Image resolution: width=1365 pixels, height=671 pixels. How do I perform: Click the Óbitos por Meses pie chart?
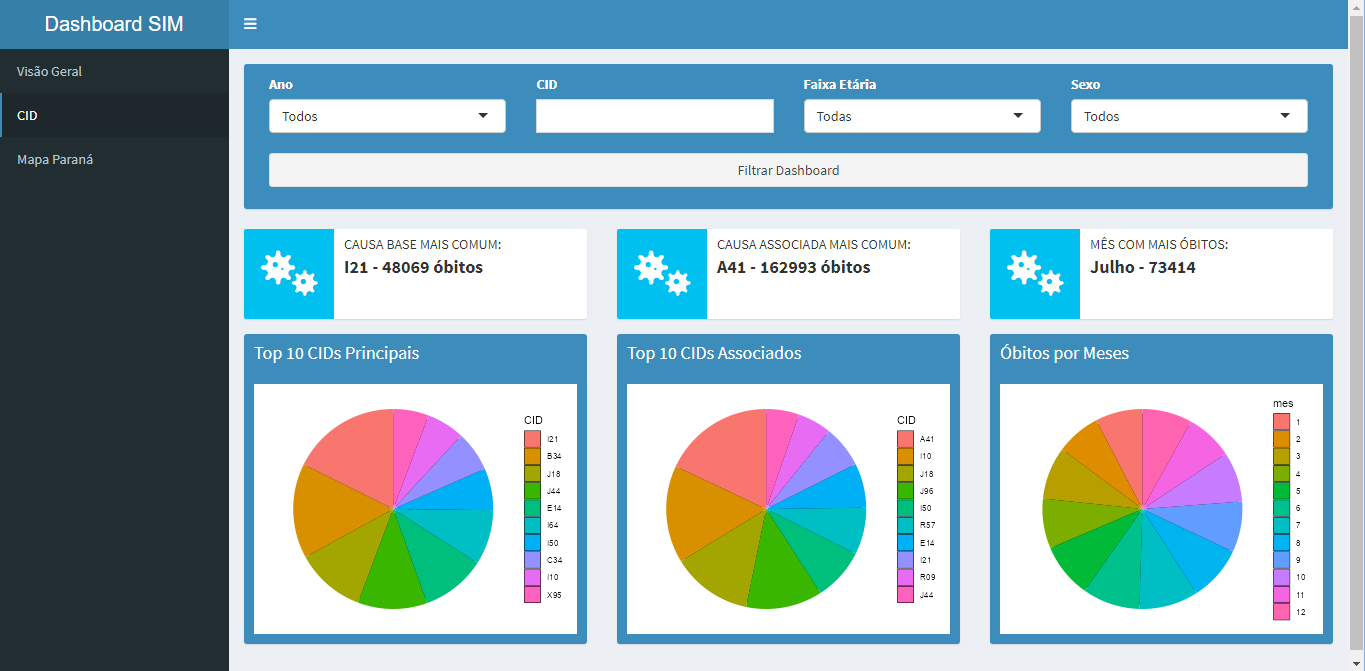1141,509
